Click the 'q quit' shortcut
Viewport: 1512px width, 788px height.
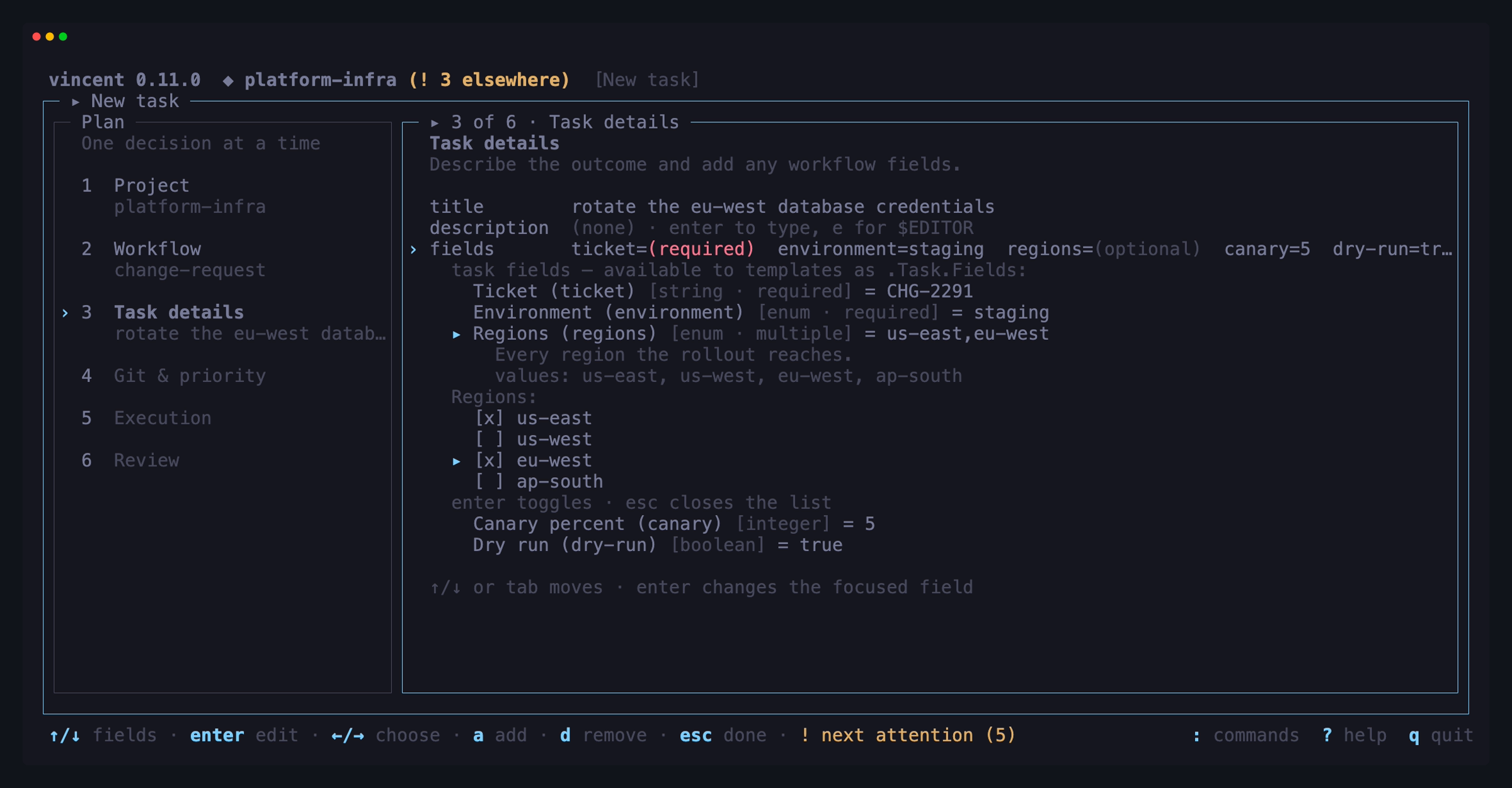coord(1441,735)
